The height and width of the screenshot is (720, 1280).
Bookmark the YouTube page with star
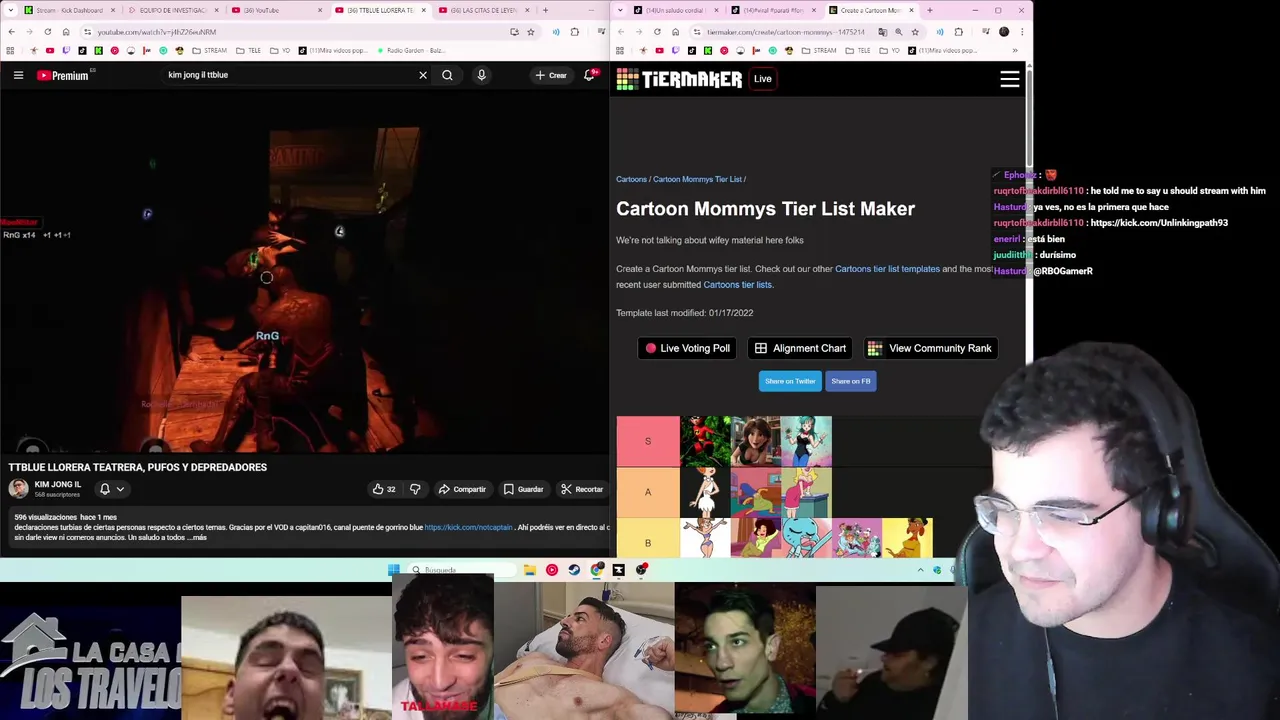530,32
